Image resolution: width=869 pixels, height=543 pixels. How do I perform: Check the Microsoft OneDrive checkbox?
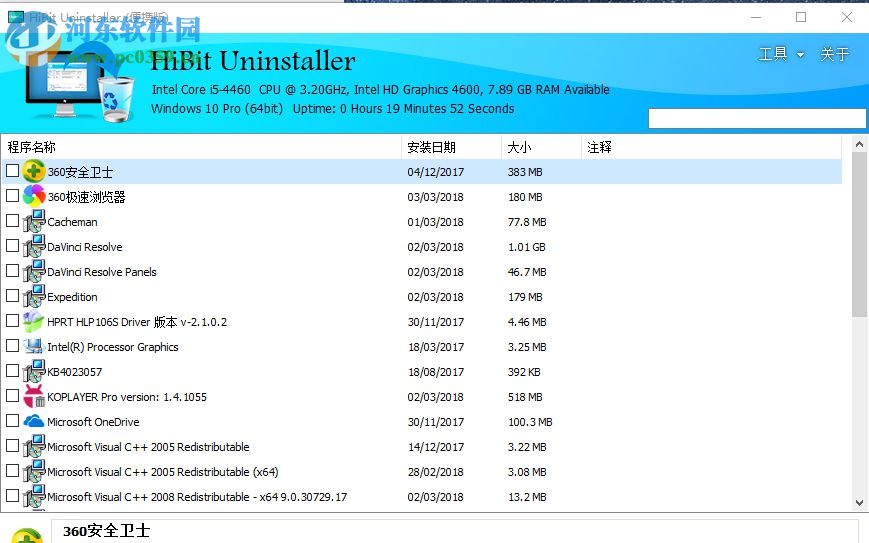point(12,421)
